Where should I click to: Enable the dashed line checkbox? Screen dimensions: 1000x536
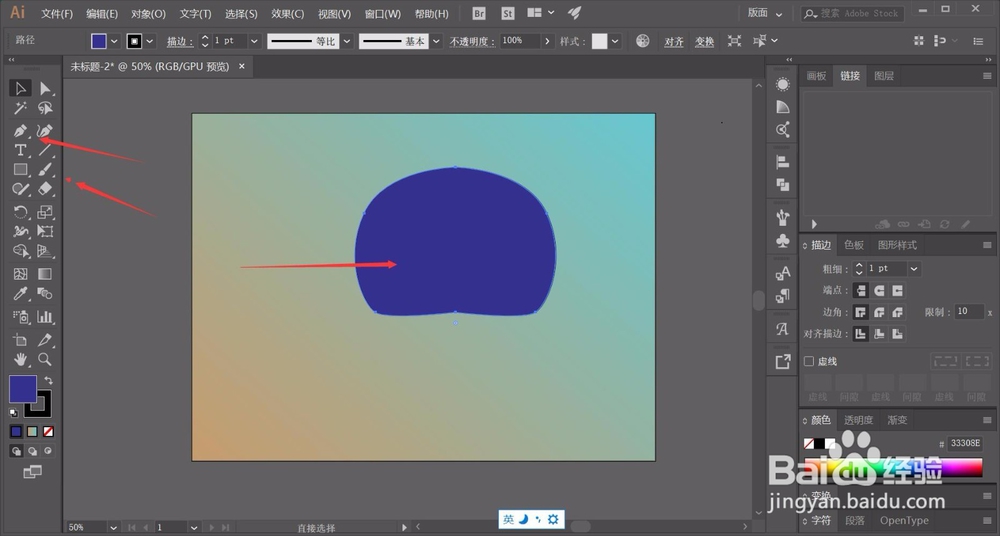809,361
